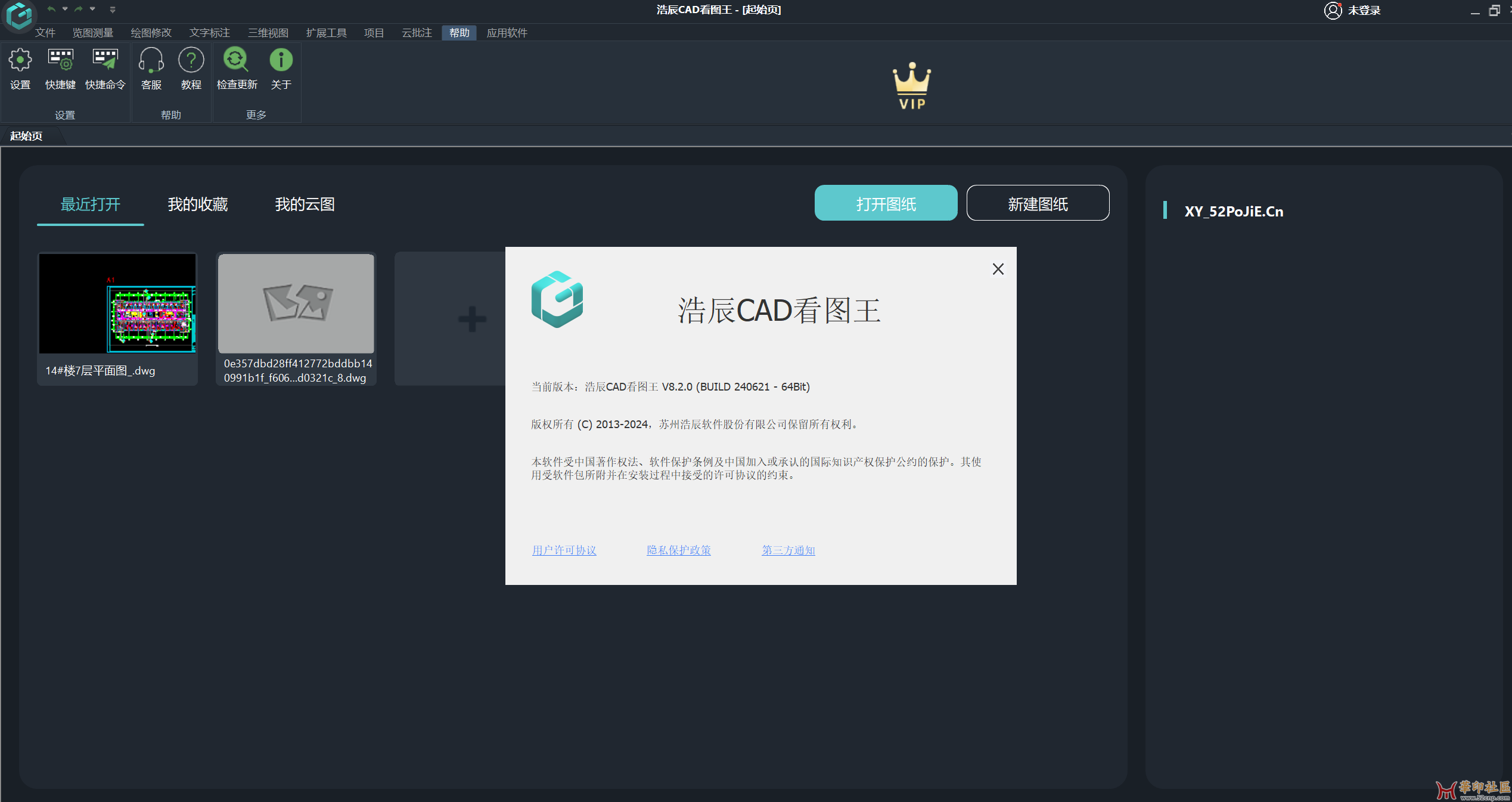1512x802 pixels.
Task: Open the 快捷命令 quick command icon
Action: (105, 60)
